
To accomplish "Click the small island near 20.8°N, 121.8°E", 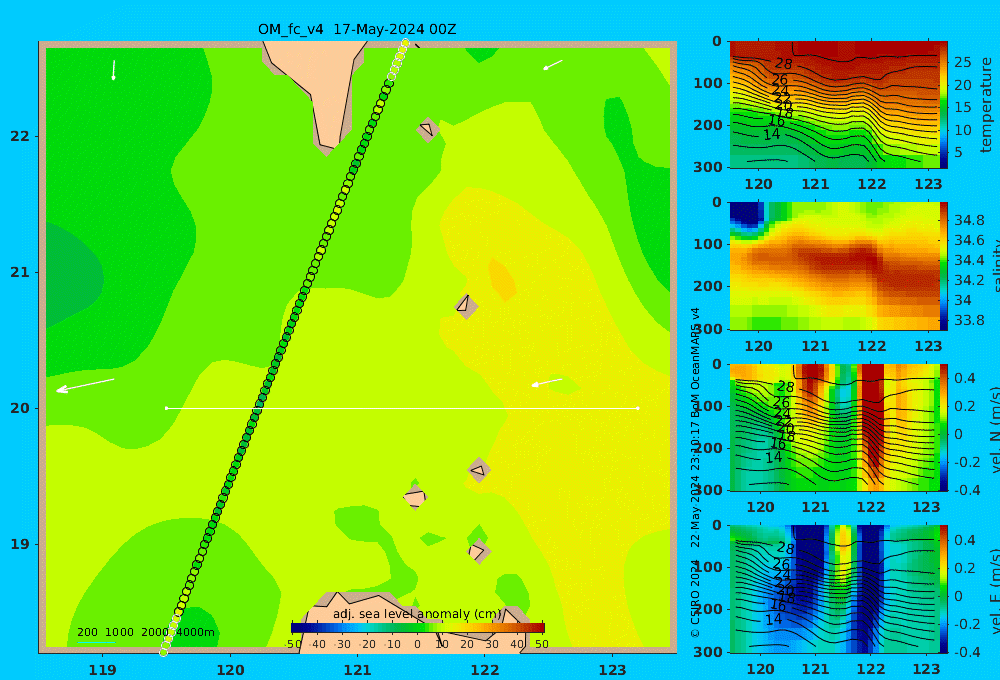I will pyautogui.click(x=466, y=306).
